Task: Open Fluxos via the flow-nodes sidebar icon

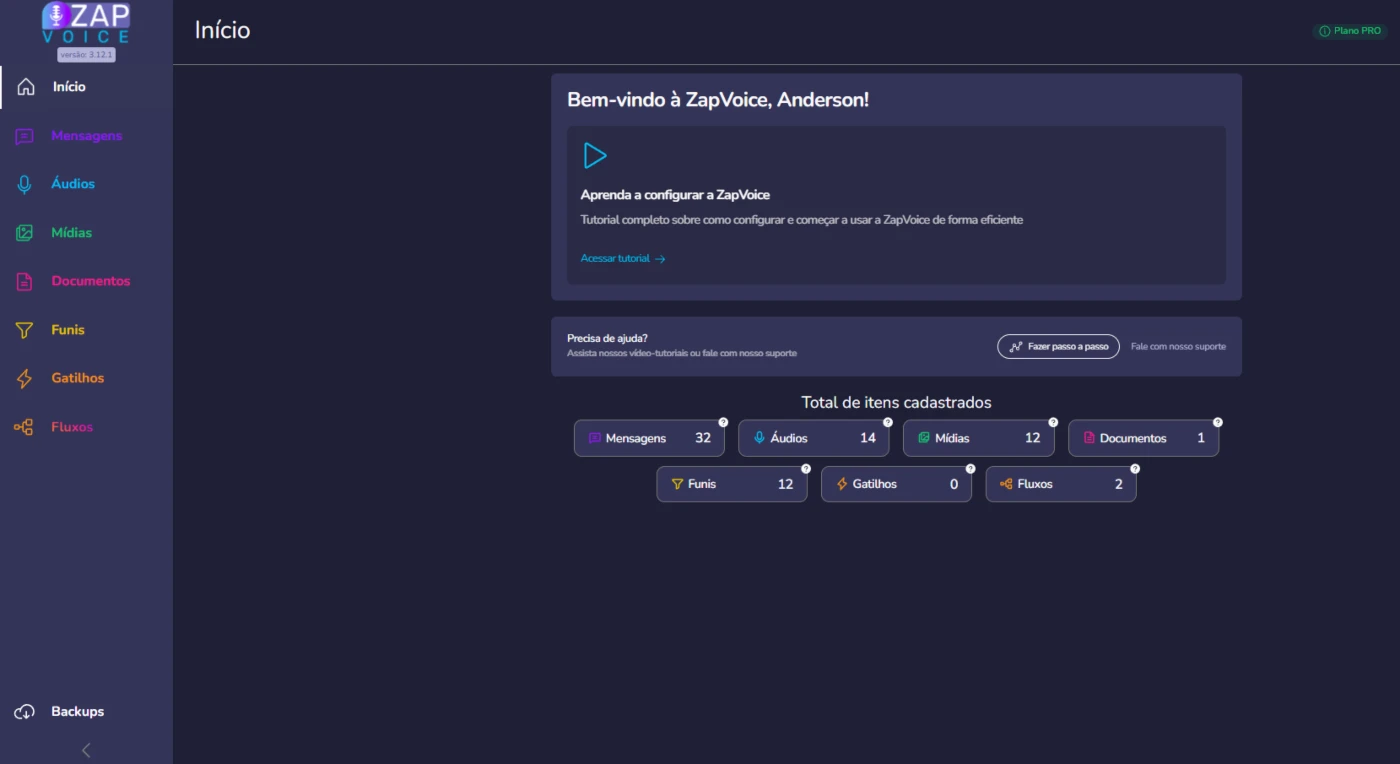Action: [24, 427]
